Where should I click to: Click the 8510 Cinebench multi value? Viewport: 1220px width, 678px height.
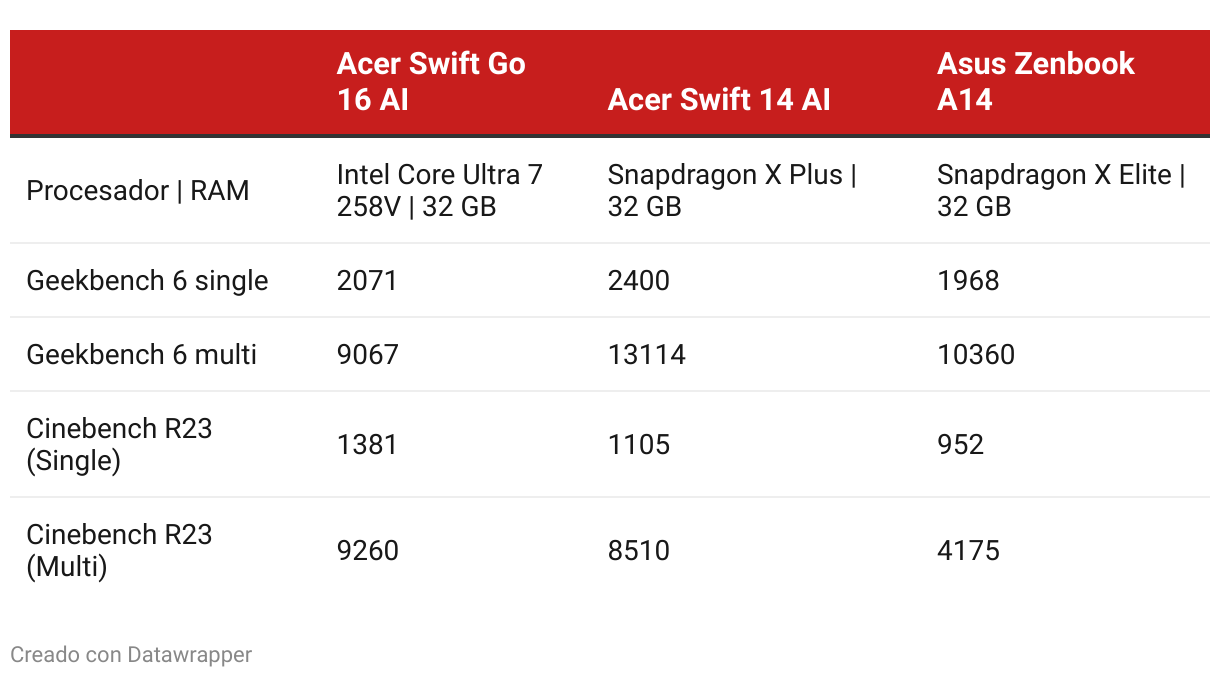coord(638,551)
